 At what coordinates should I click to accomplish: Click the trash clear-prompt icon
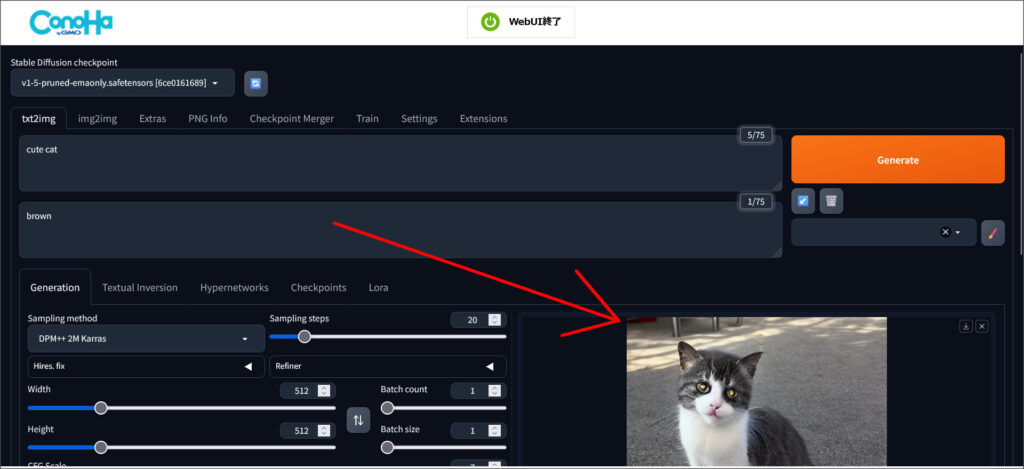tap(831, 201)
